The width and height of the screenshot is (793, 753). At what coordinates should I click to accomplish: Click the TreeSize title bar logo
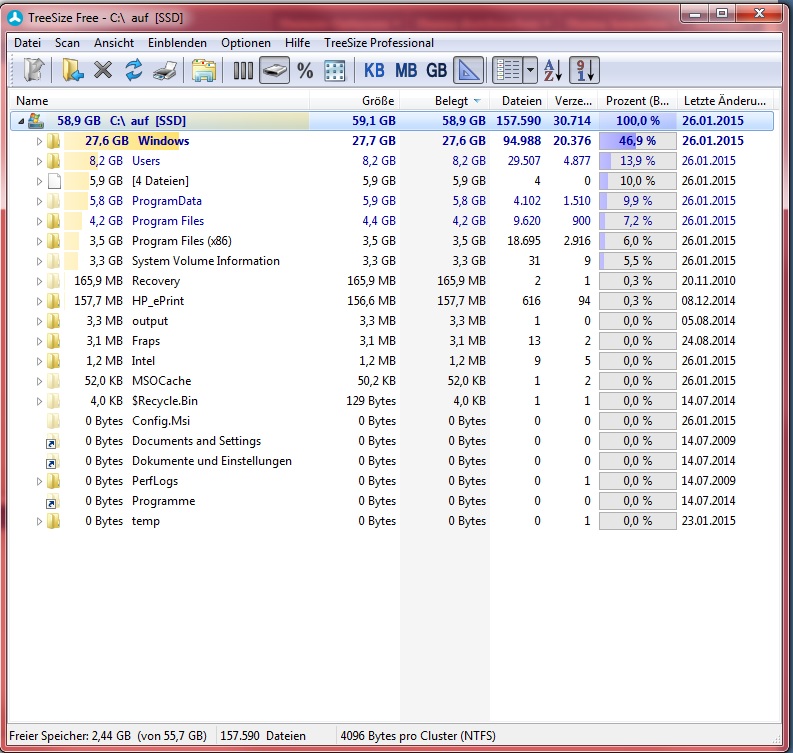point(15,18)
